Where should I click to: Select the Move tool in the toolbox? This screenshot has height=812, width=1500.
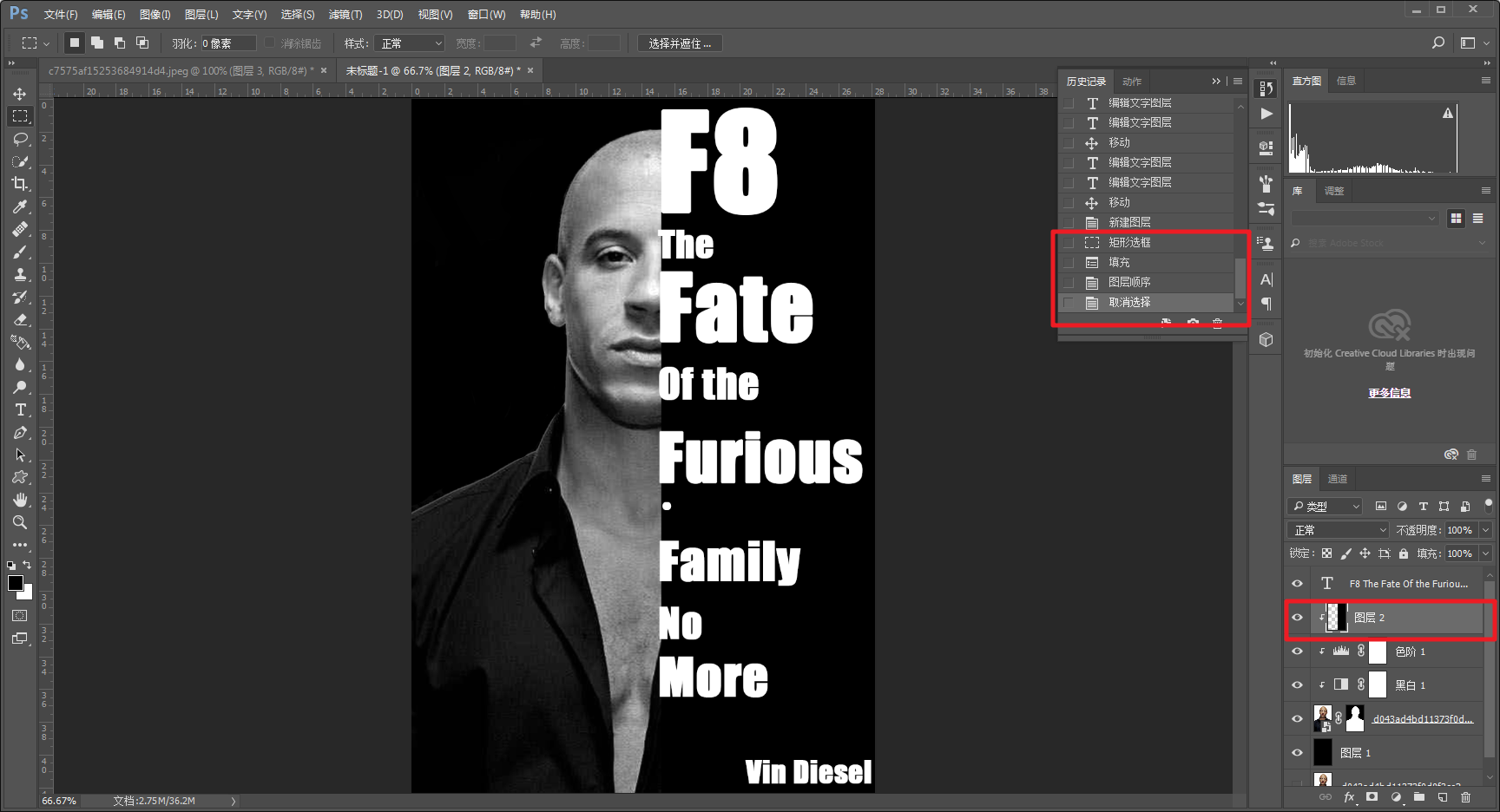click(x=19, y=94)
